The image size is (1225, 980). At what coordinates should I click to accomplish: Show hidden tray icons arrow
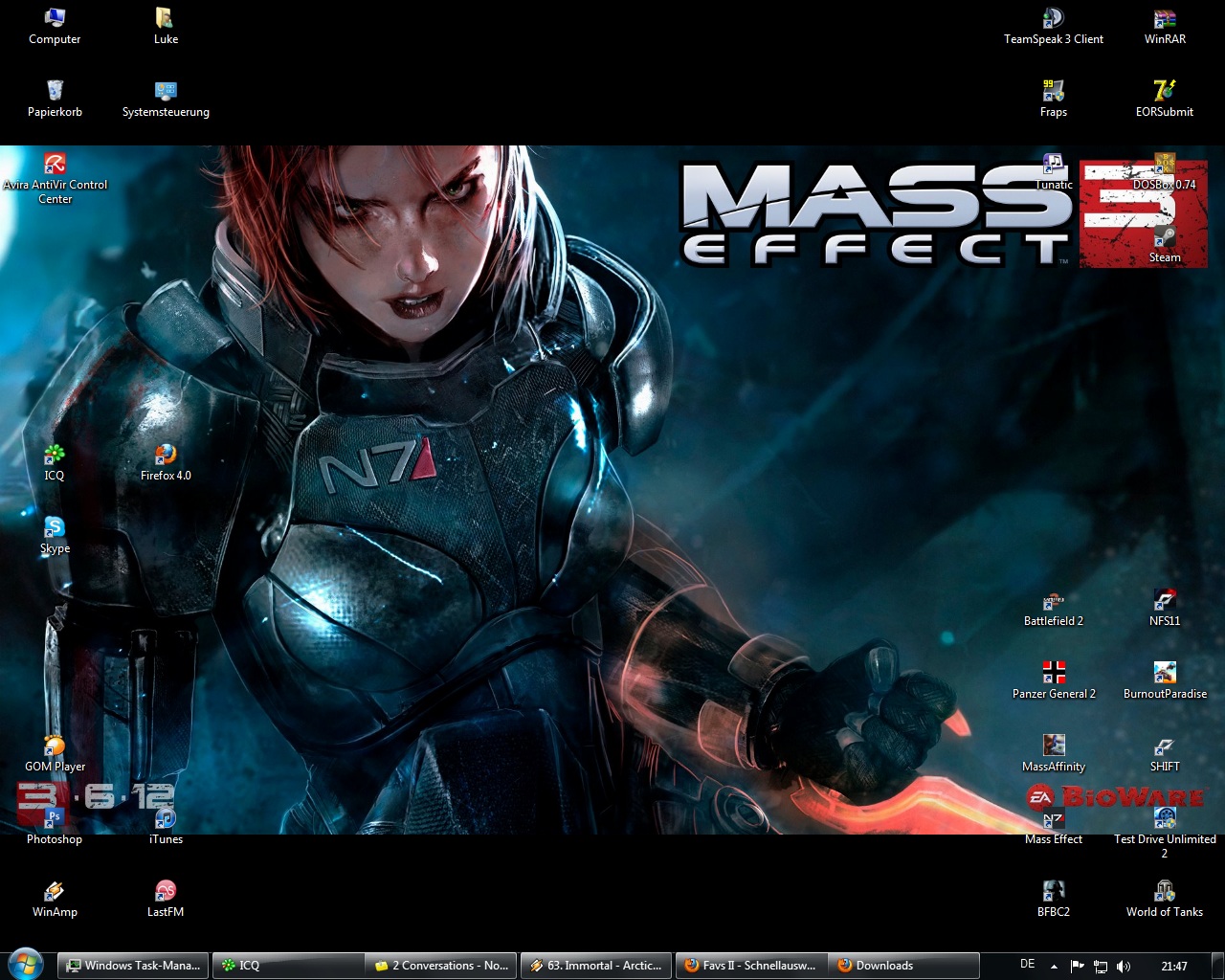[x=1054, y=966]
